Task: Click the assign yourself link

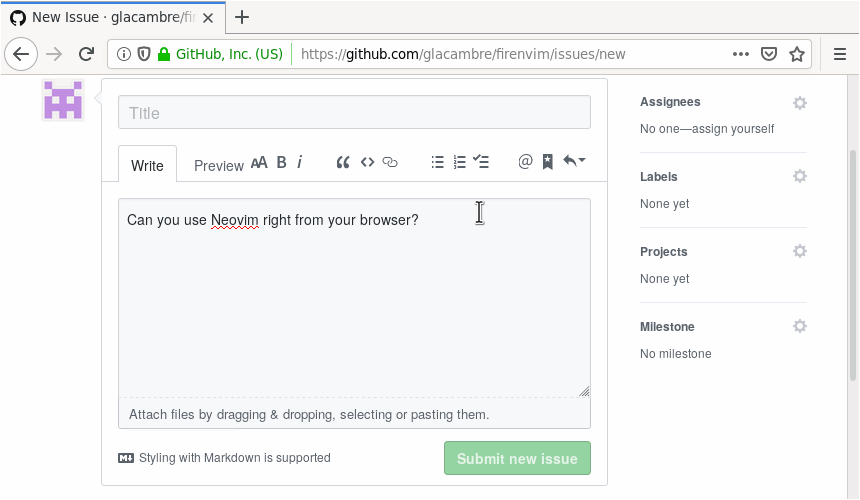Action: 733,129
